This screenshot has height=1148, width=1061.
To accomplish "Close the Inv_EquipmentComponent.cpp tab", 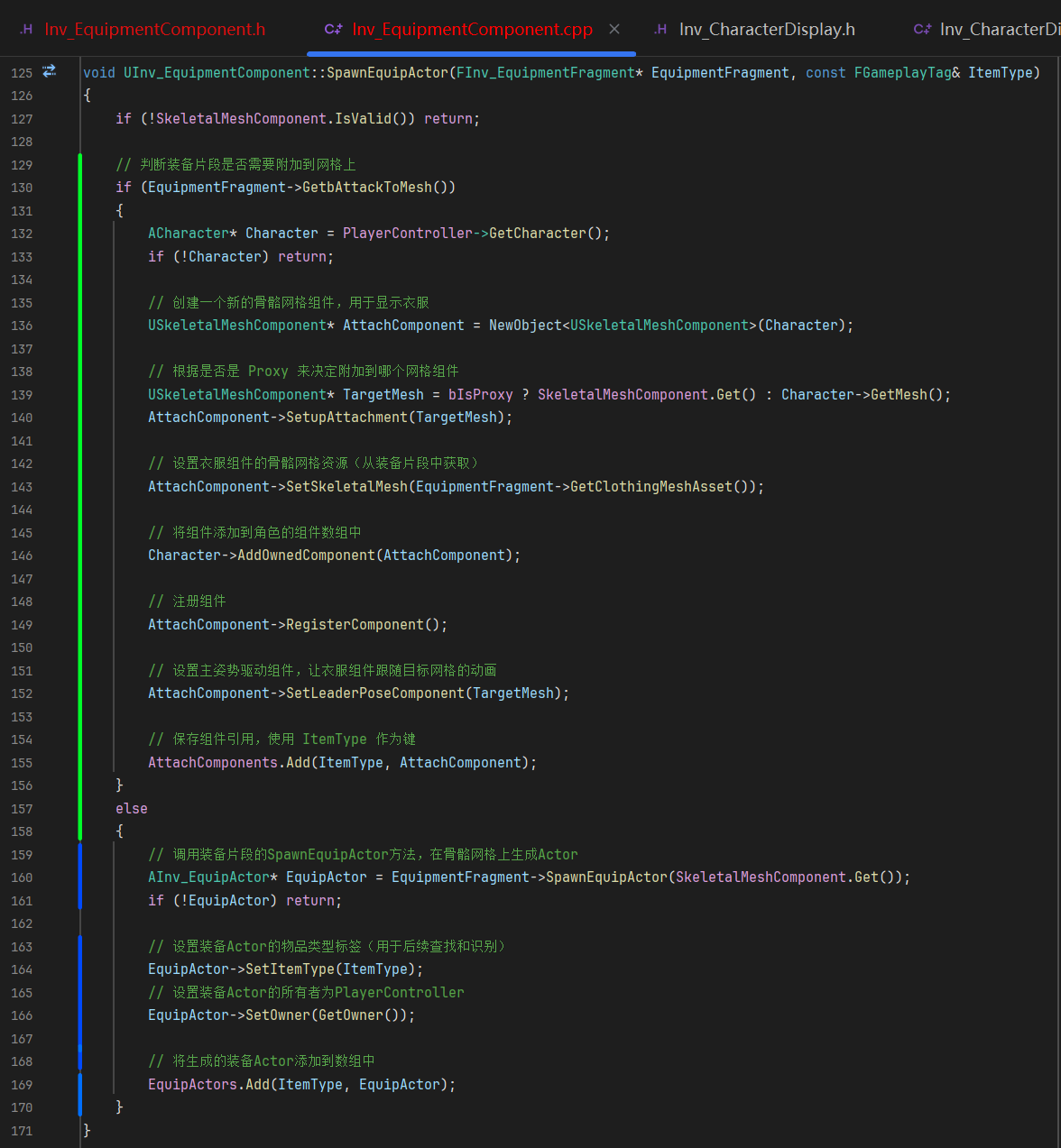I will [614, 30].
